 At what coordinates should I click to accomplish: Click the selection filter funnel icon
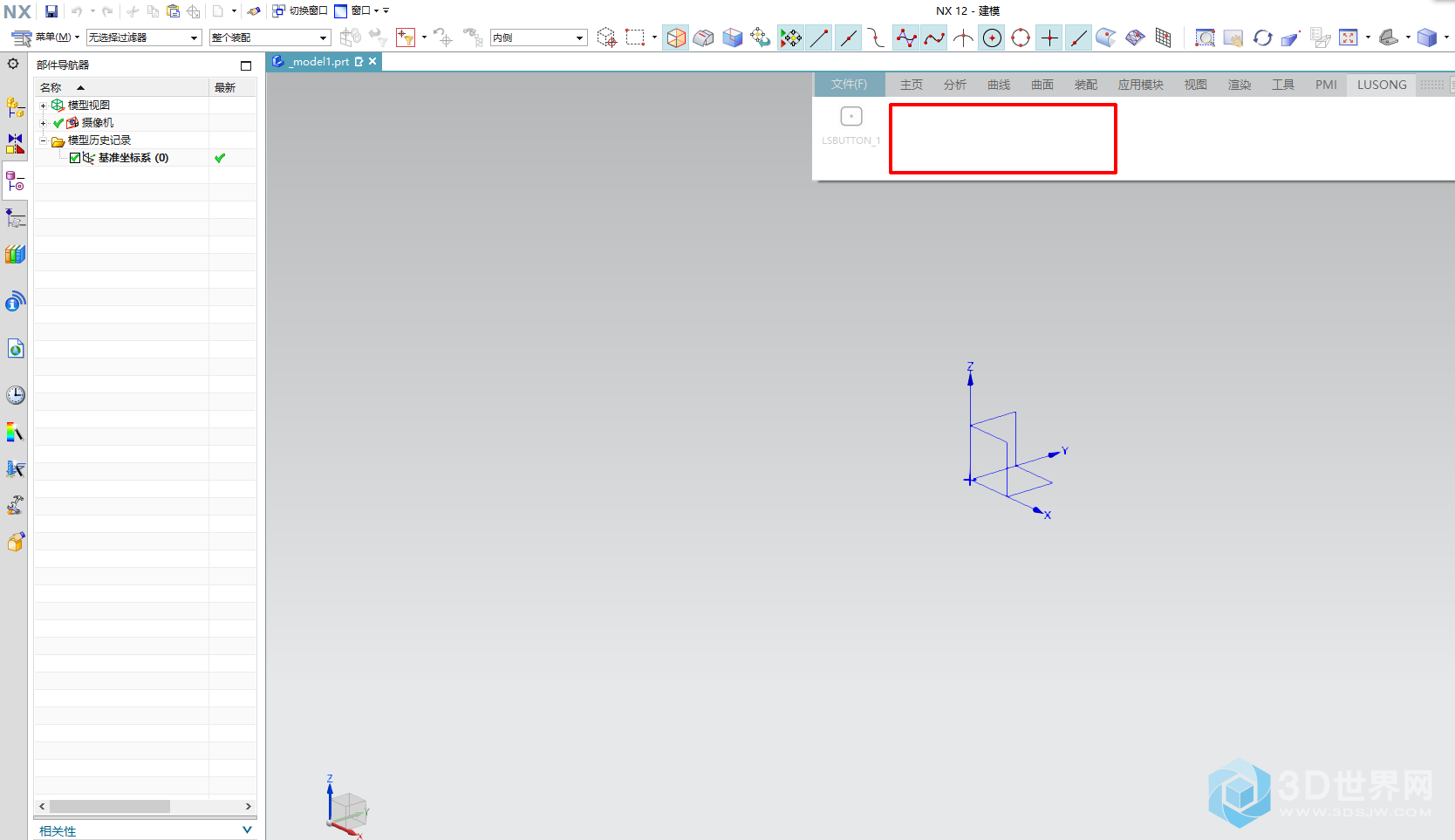(406, 38)
